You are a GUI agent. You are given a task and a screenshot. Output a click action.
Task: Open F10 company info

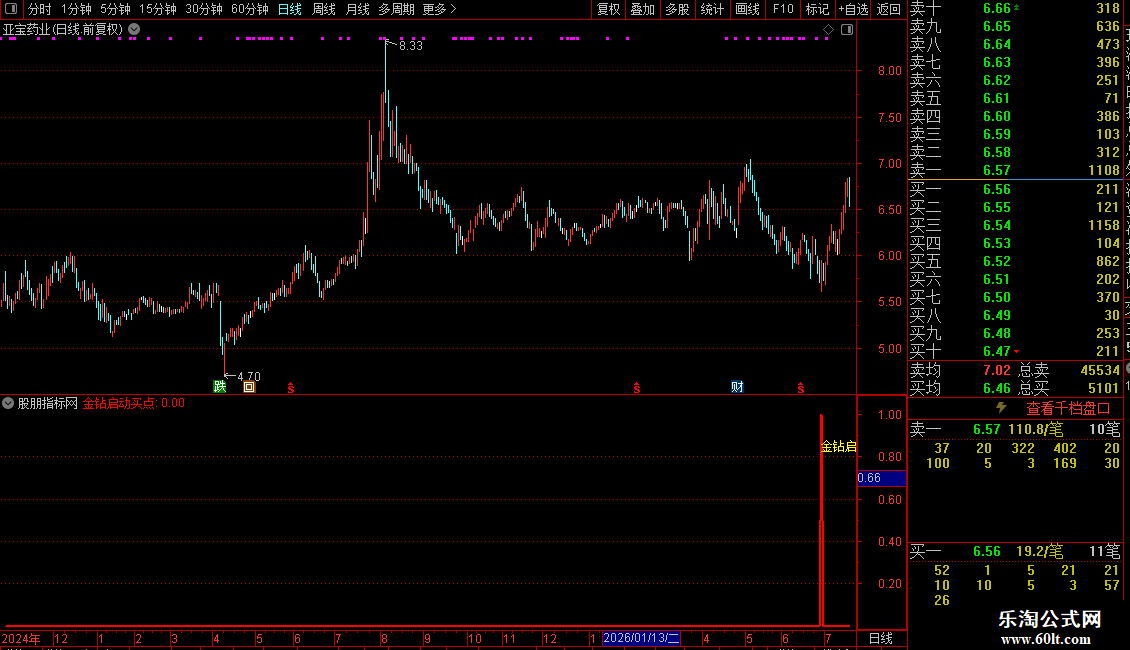coord(783,9)
